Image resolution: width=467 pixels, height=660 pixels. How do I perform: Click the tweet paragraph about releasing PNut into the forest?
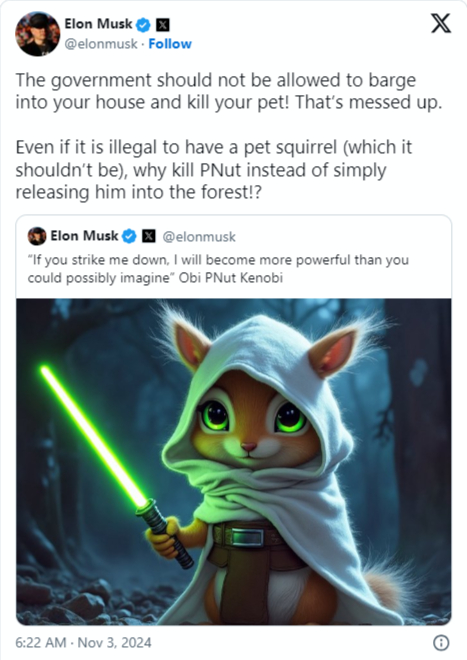tap(213, 170)
